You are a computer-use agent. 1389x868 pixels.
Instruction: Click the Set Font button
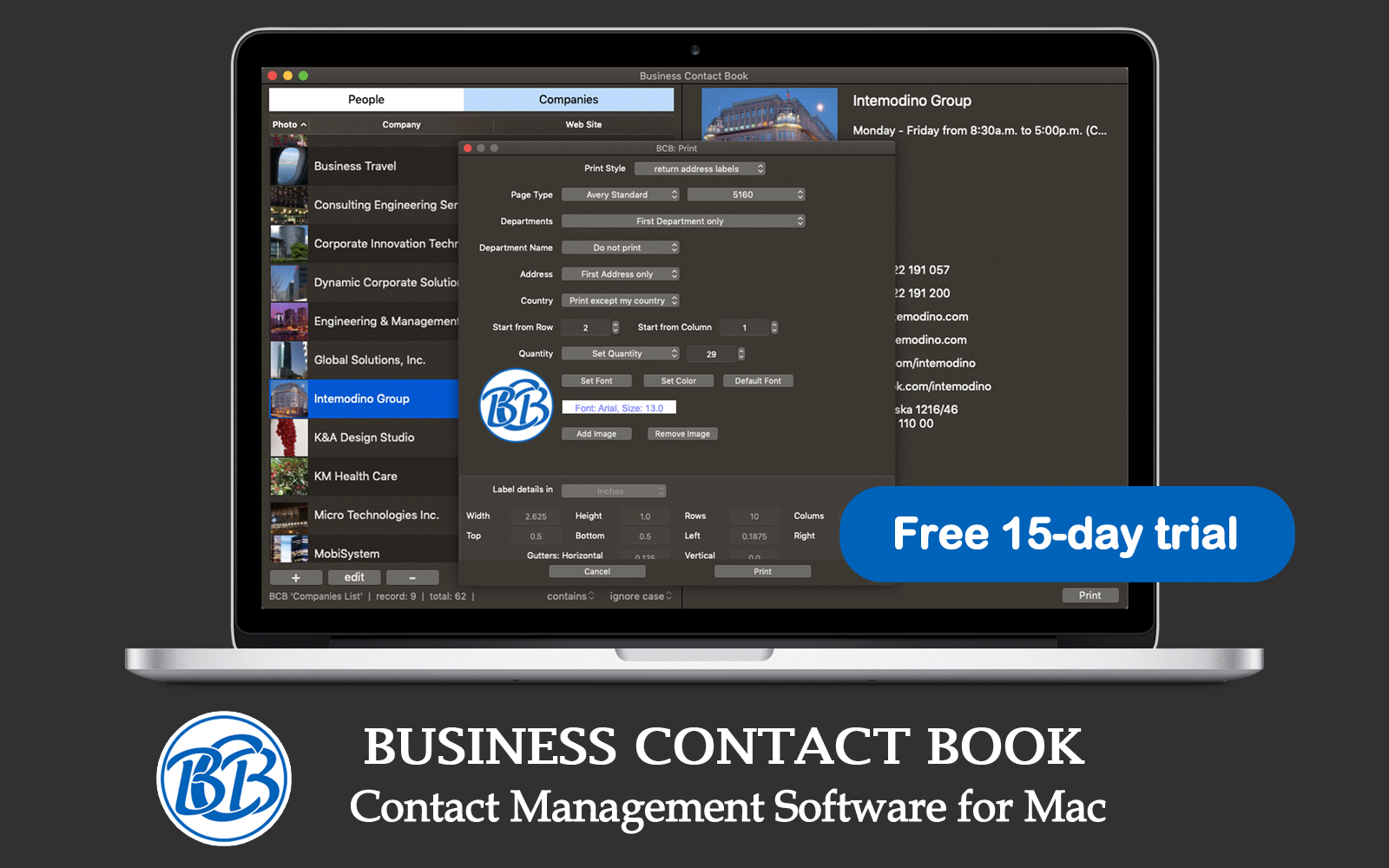click(596, 381)
